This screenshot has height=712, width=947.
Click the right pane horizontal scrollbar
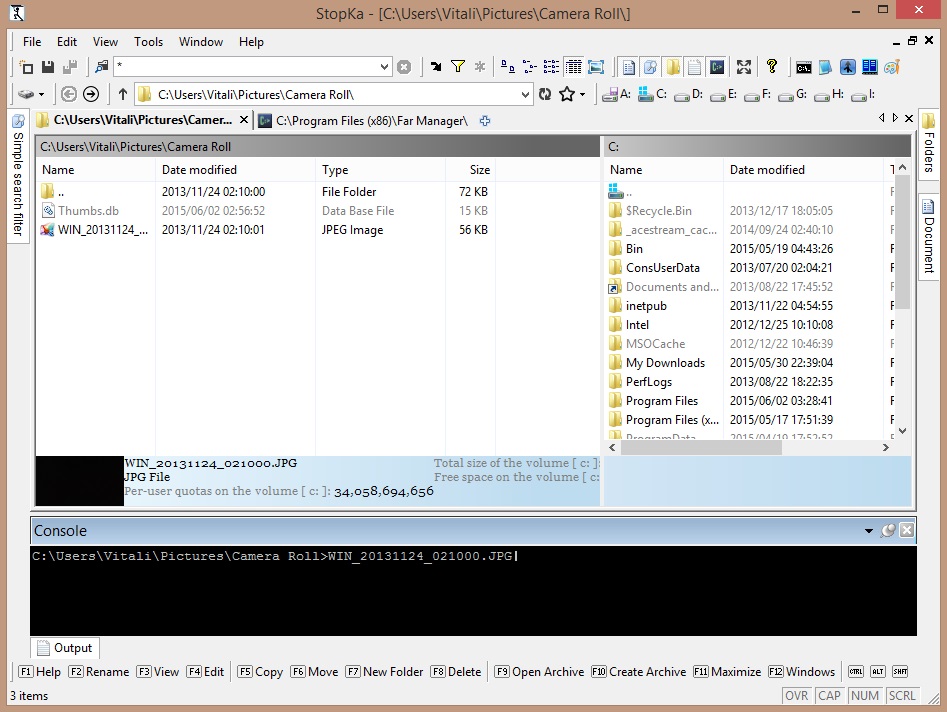[748, 447]
